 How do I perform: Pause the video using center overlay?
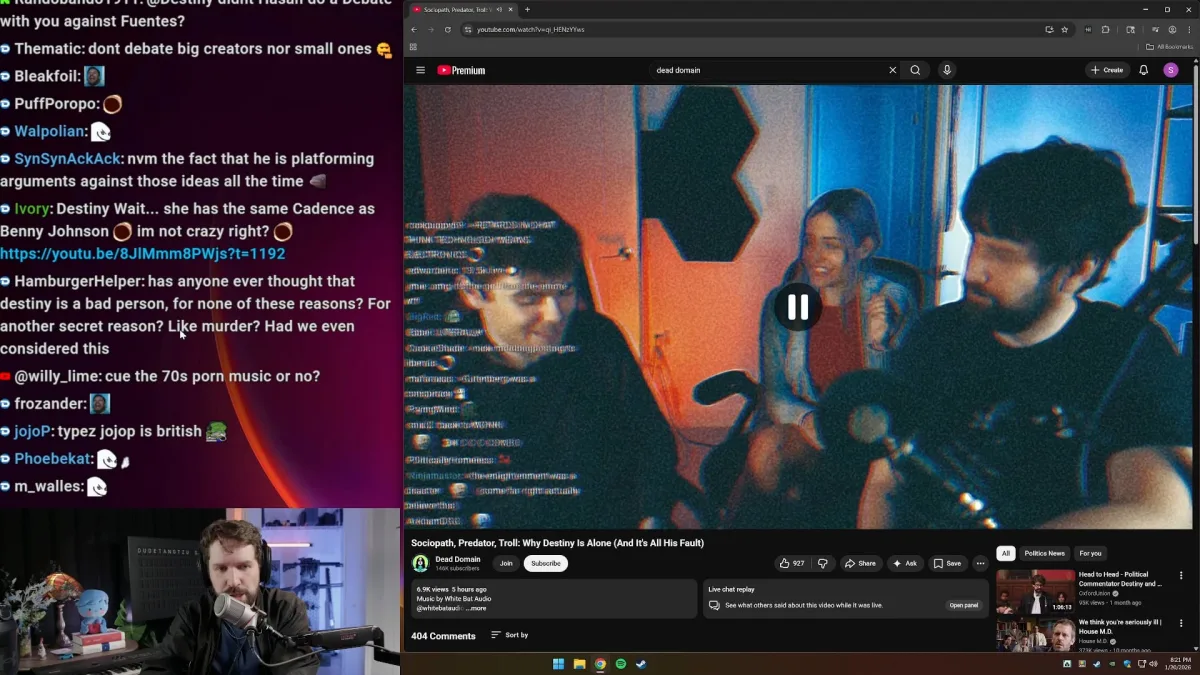coord(797,307)
